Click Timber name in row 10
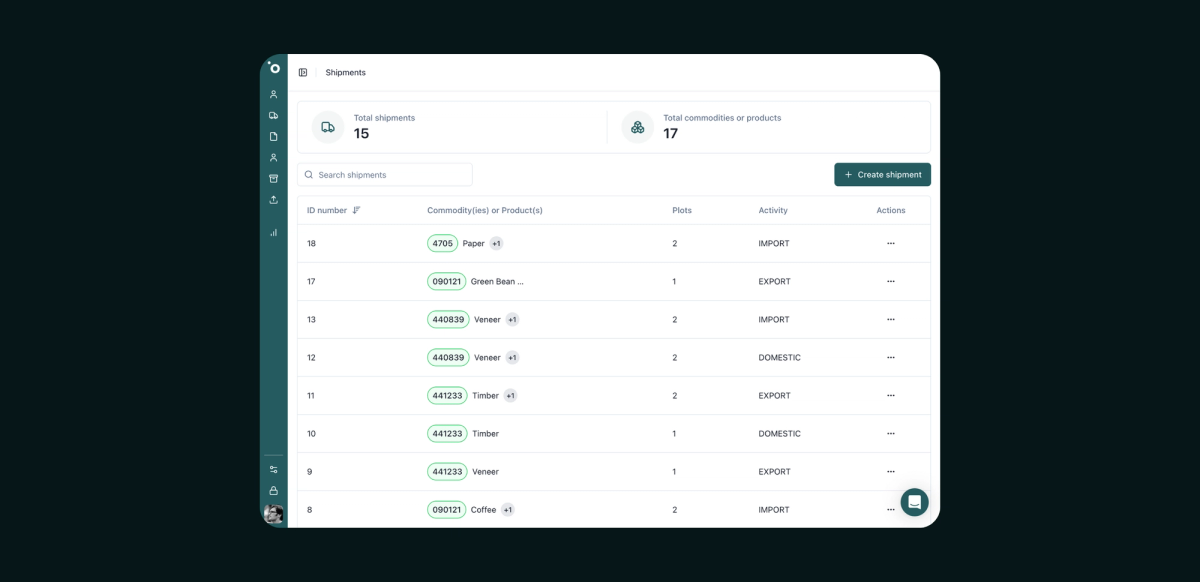This screenshot has width=1200, height=582. [x=486, y=433]
